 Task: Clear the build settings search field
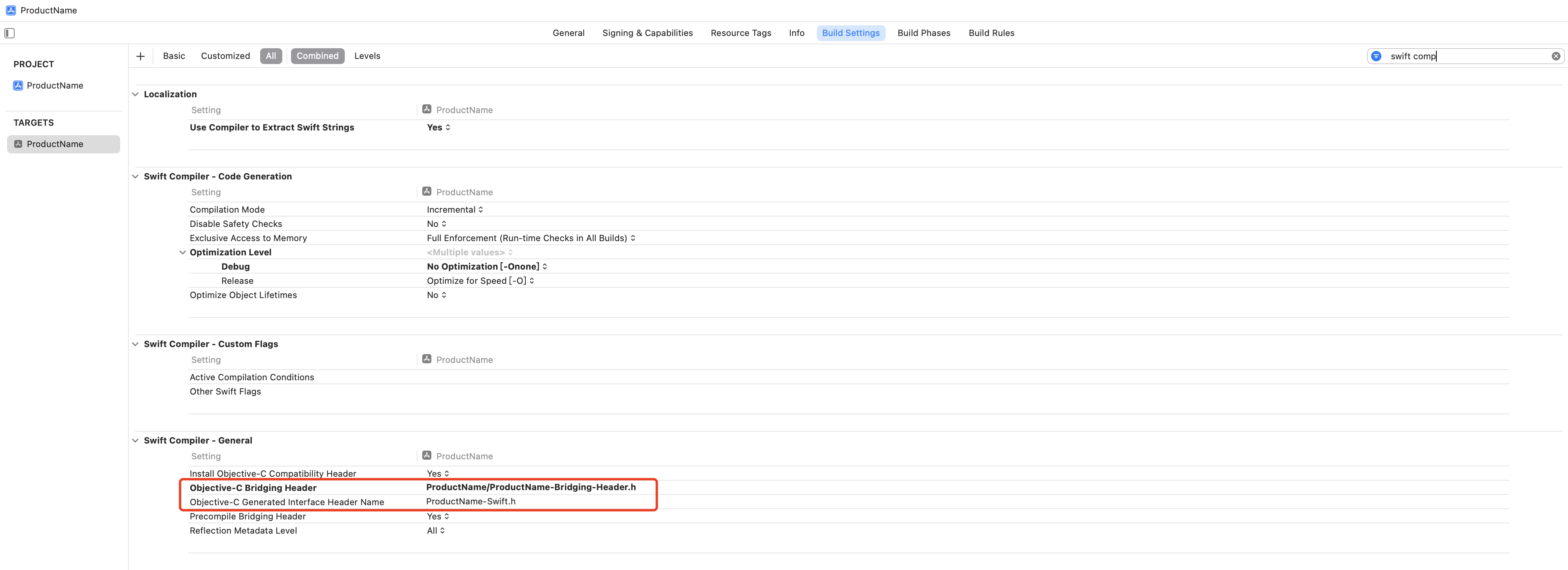(x=1555, y=56)
